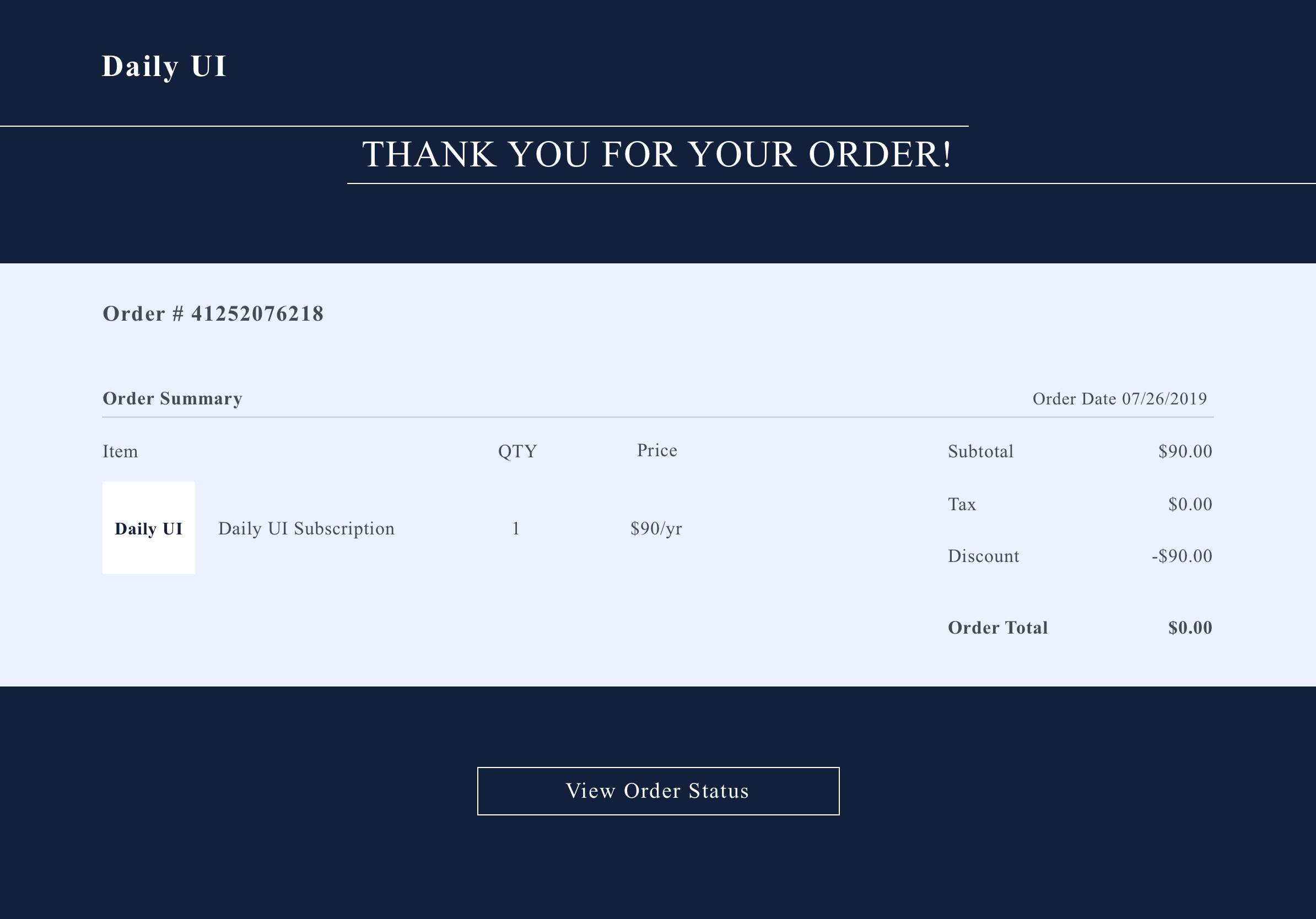The width and height of the screenshot is (1316, 919).
Task: Click the Daily UI header logo
Action: pos(164,67)
